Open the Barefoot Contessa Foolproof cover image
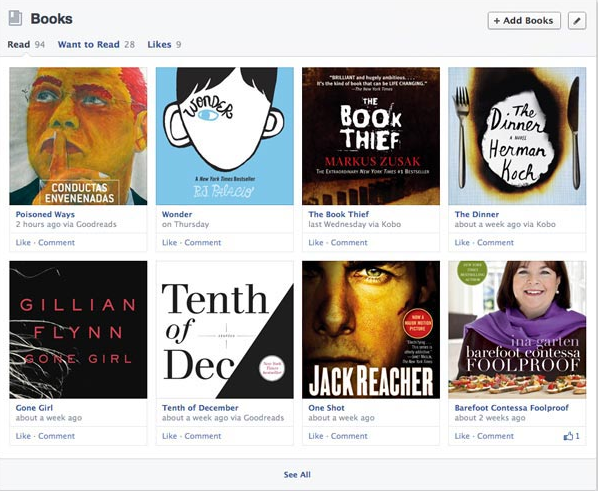Screen dimensions: 598x491 click(517, 330)
